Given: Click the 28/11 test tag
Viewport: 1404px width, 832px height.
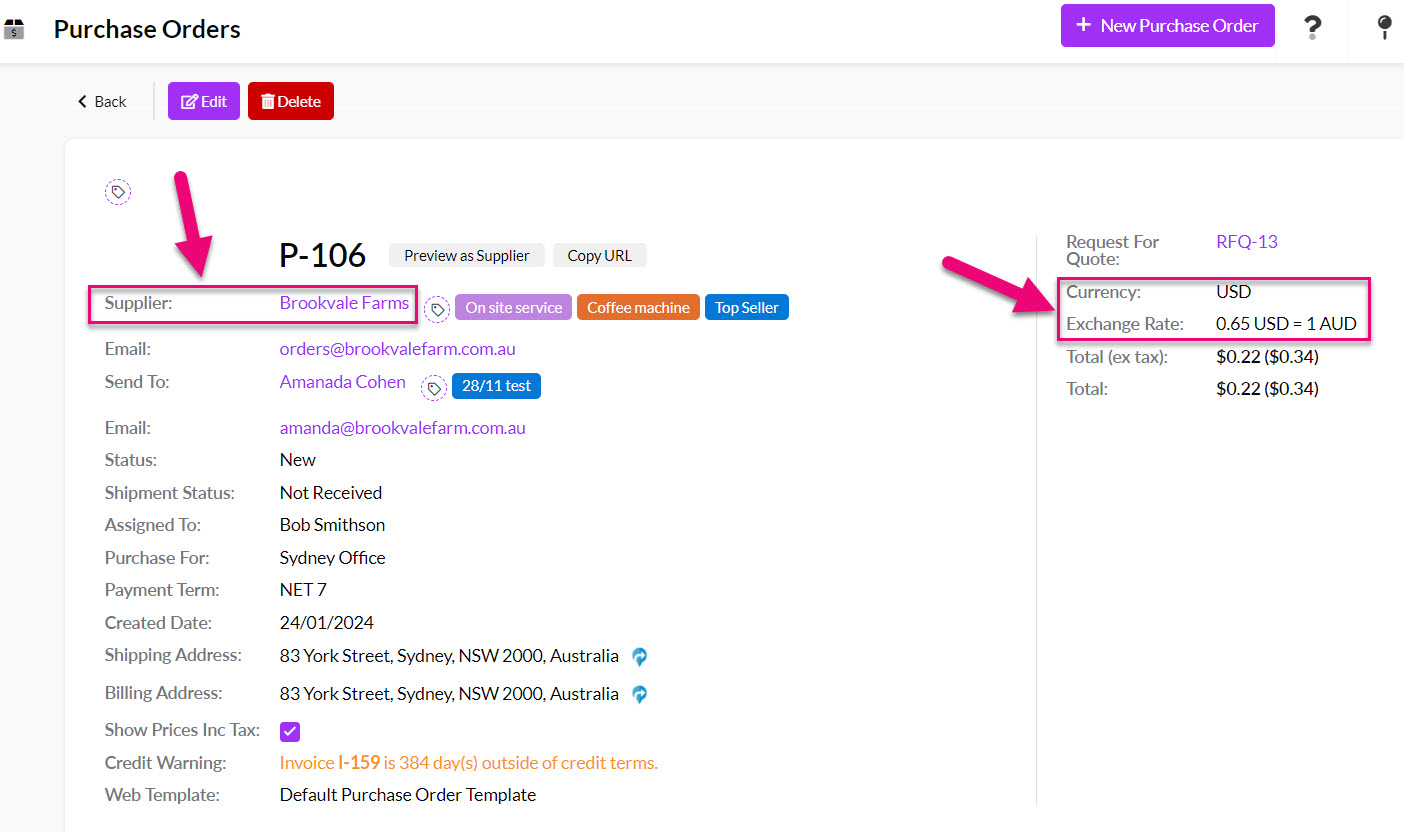Looking at the screenshot, I should [x=497, y=386].
